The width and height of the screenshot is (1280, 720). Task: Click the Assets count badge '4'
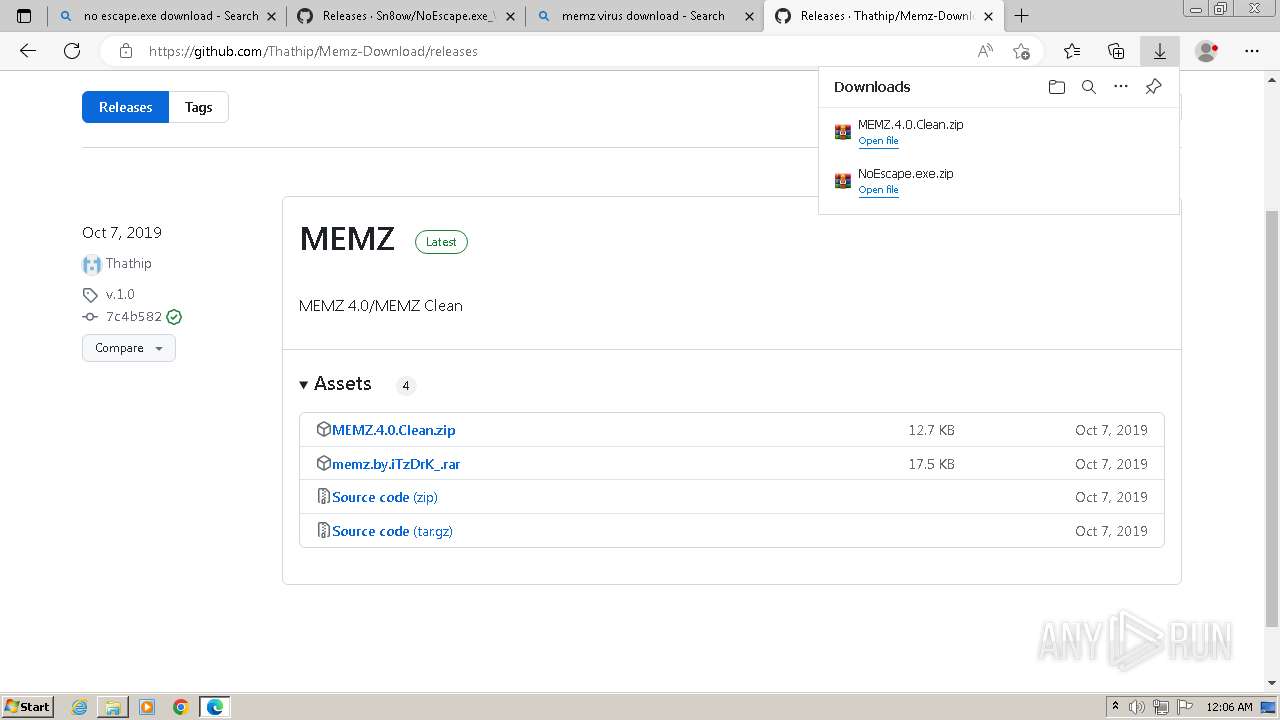pyautogui.click(x=405, y=385)
